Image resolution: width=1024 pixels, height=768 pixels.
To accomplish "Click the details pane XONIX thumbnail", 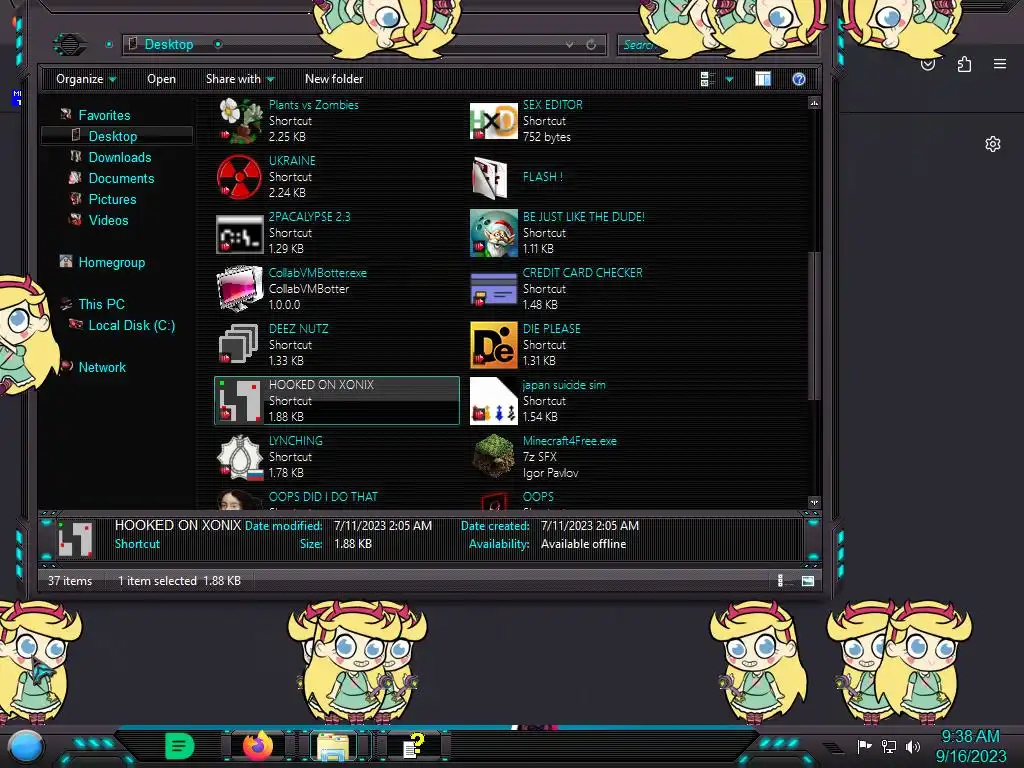I will [75, 539].
